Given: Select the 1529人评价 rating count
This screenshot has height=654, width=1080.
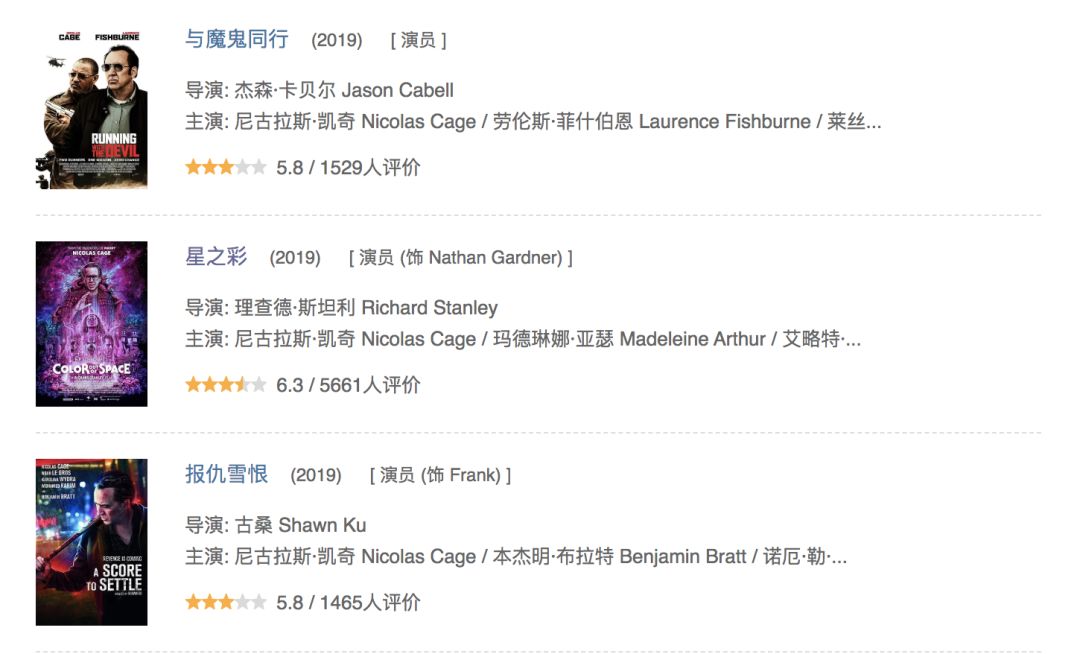Looking at the screenshot, I should tap(370, 168).
